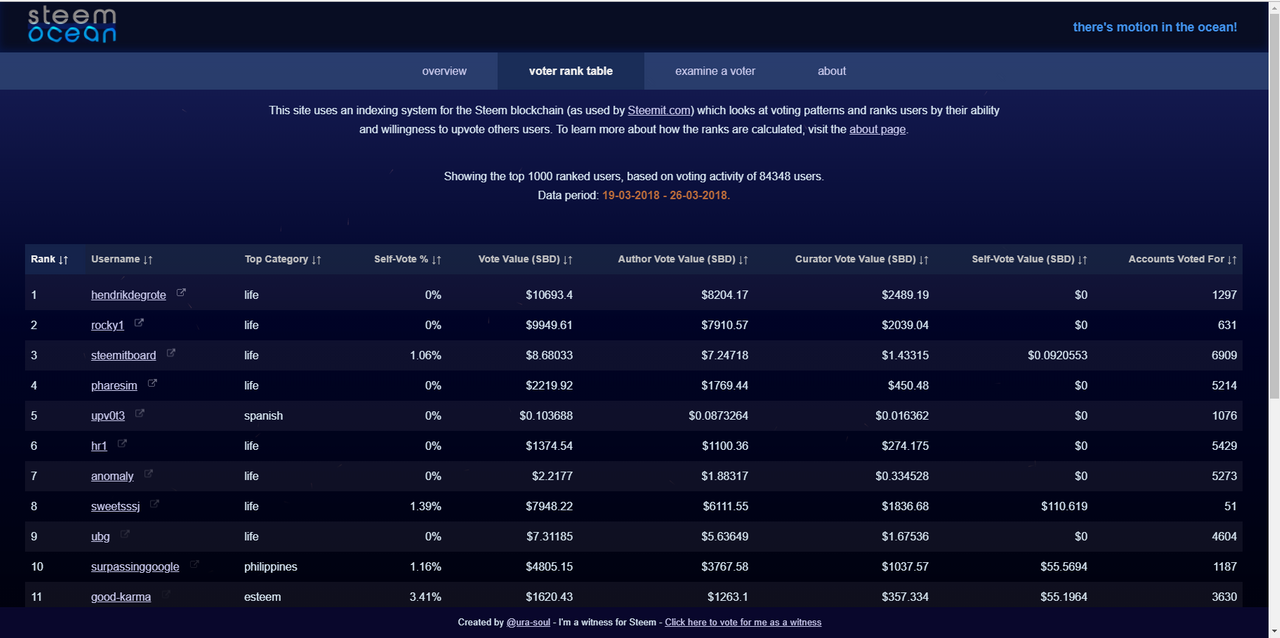The height and width of the screenshot is (638, 1280).
Task: Open external link icon next to hendrikdegrote
Action: [181, 293]
